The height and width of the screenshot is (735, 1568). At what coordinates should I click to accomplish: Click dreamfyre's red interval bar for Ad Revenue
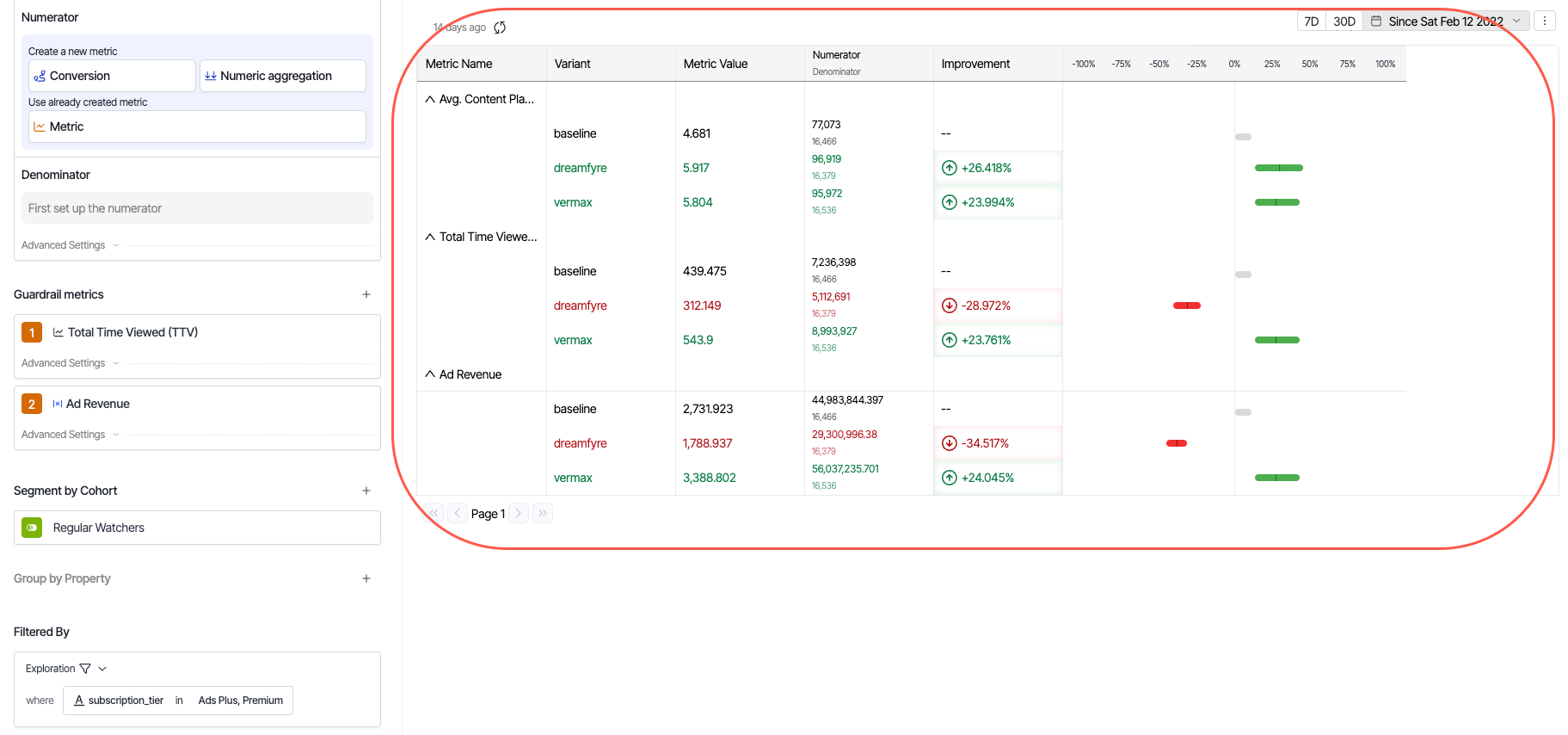pos(1176,443)
